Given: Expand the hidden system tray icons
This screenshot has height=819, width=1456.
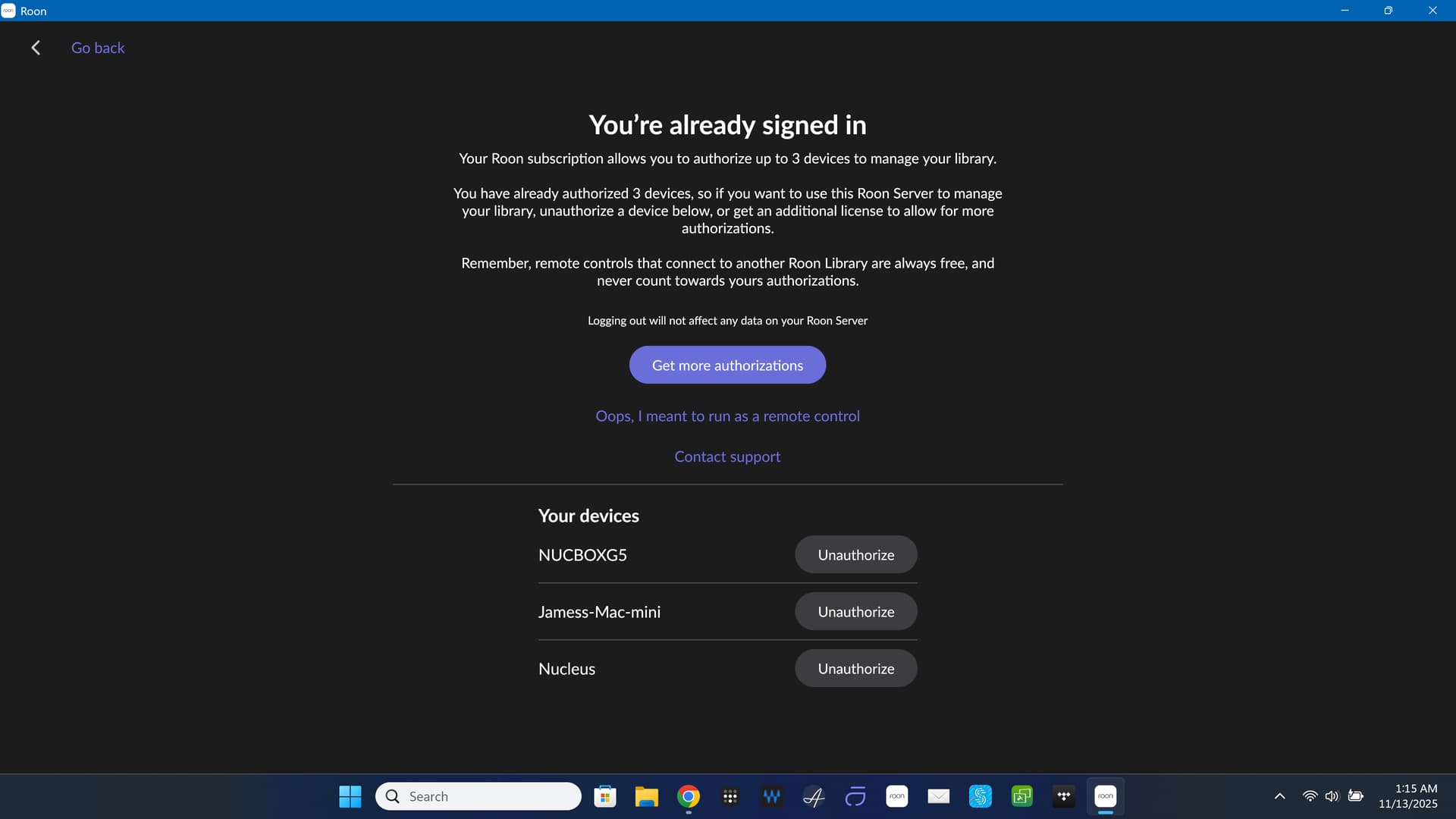Looking at the screenshot, I should (x=1279, y=796).
